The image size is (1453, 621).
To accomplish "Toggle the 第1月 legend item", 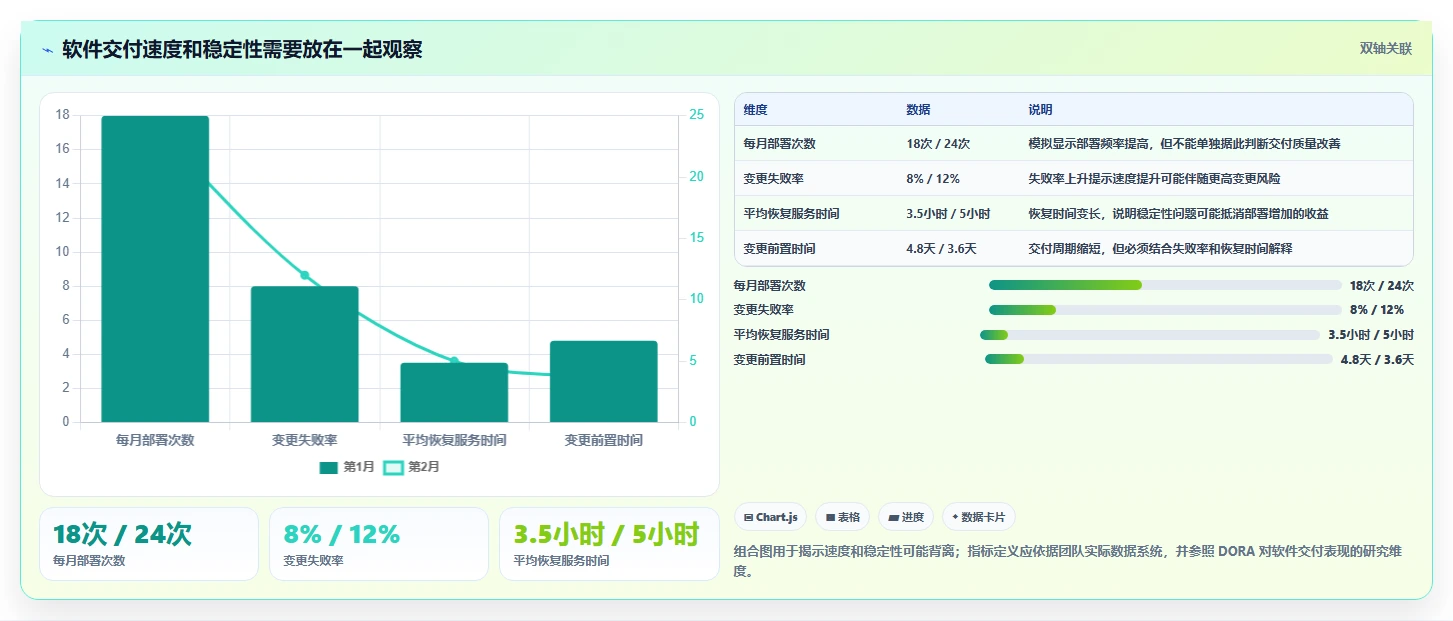I will point(347,467).
